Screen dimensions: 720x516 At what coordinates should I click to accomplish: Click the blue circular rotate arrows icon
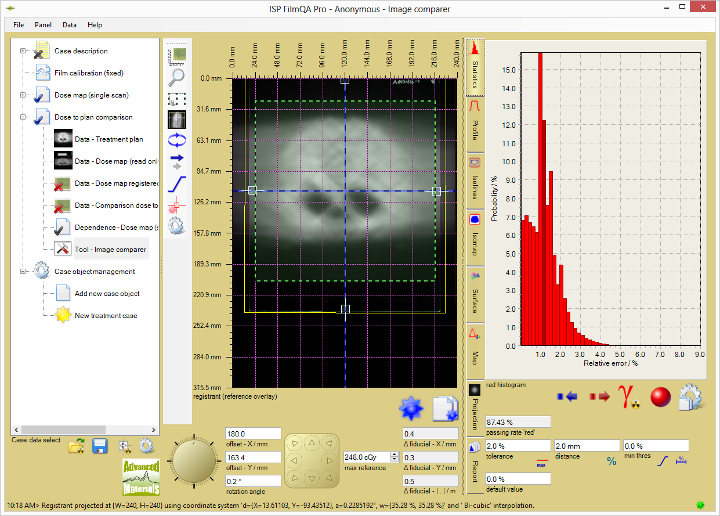pos(177,140)
